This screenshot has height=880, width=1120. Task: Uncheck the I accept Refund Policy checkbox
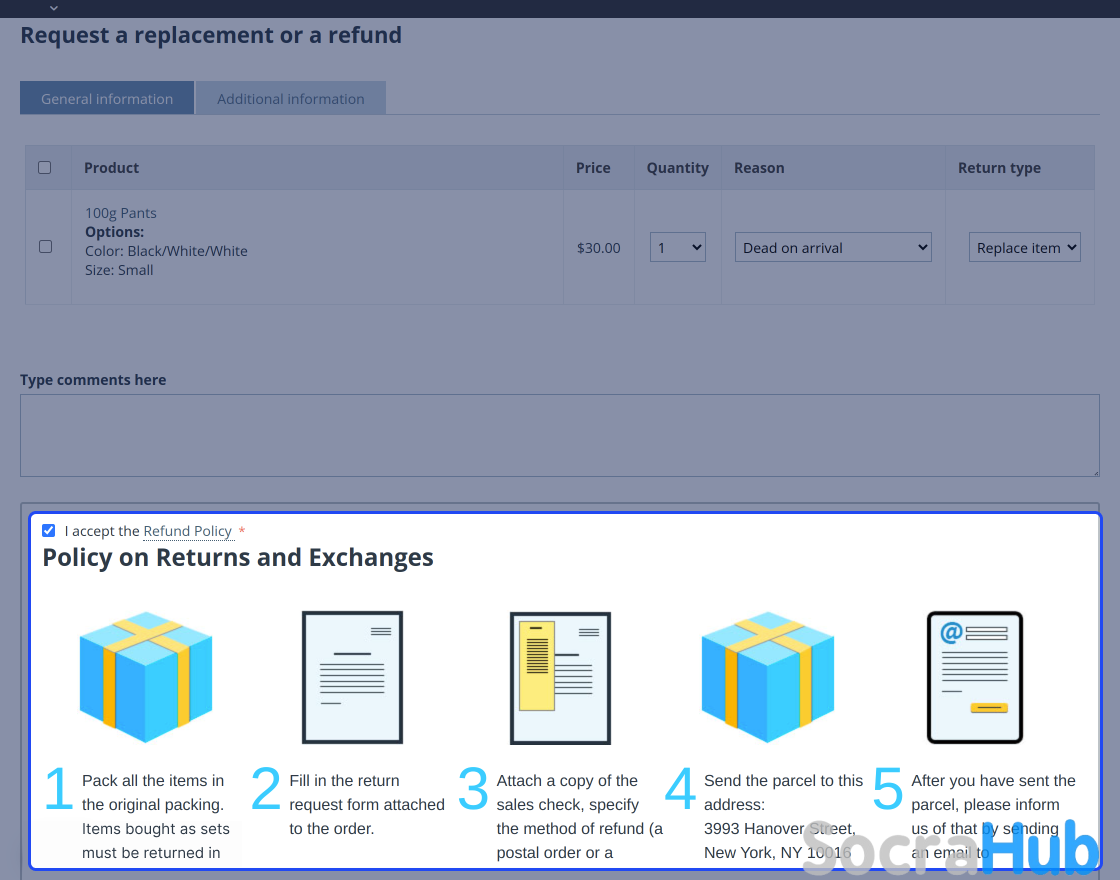tap(49, 531)
